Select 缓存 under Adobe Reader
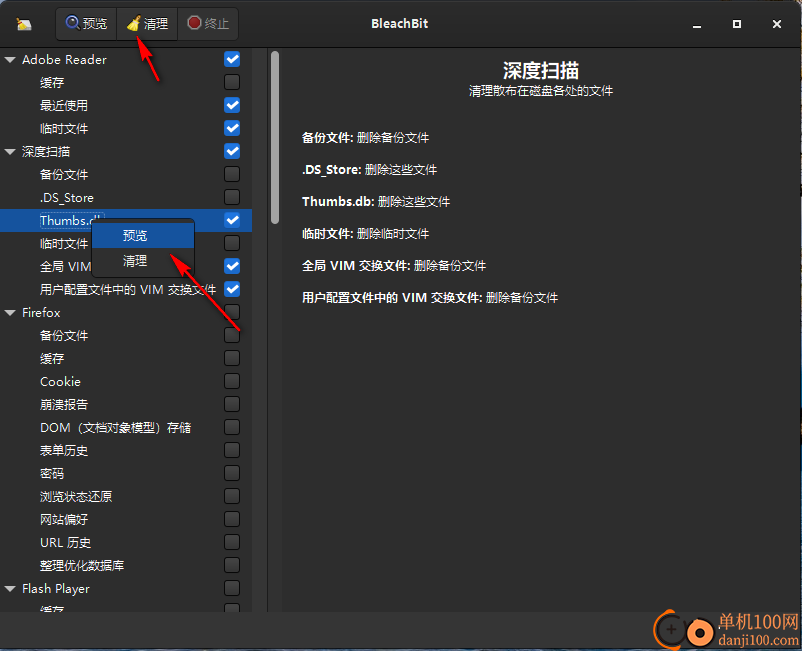This screenshot has width=802, height=651. click(x=52, y=83)
